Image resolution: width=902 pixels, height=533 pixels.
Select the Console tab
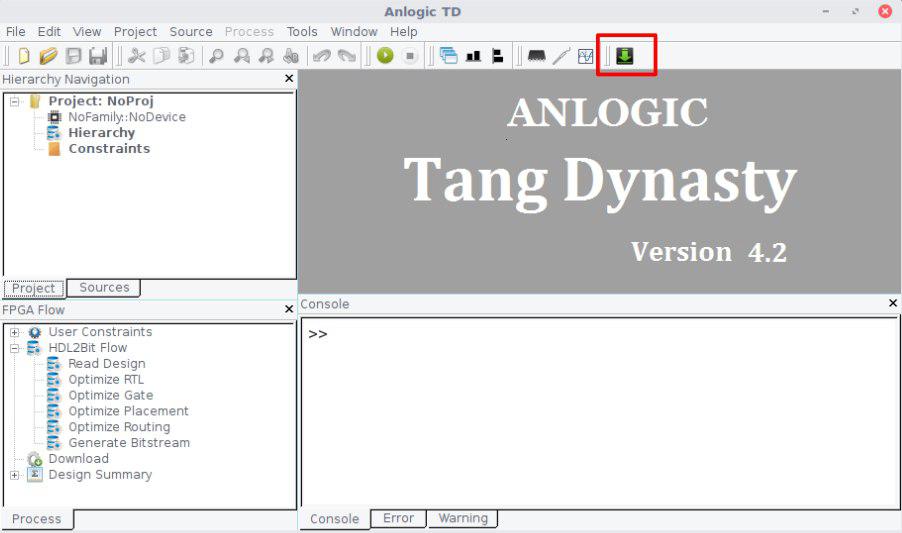point(334,519)
